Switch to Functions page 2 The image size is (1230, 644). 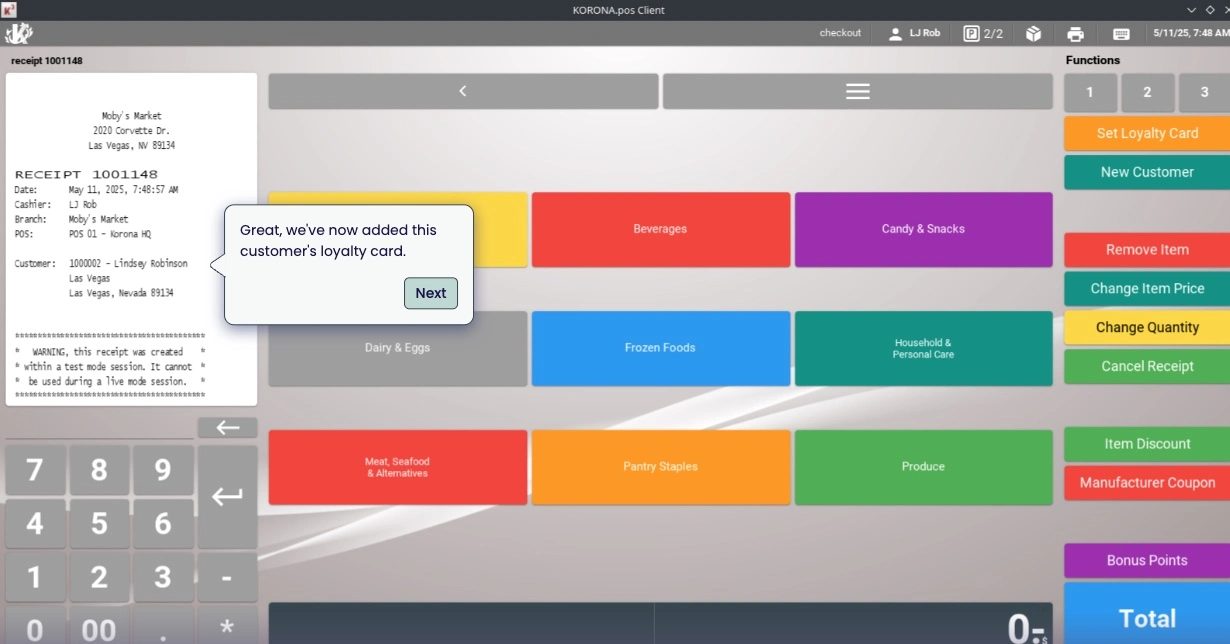[1147, 92]
